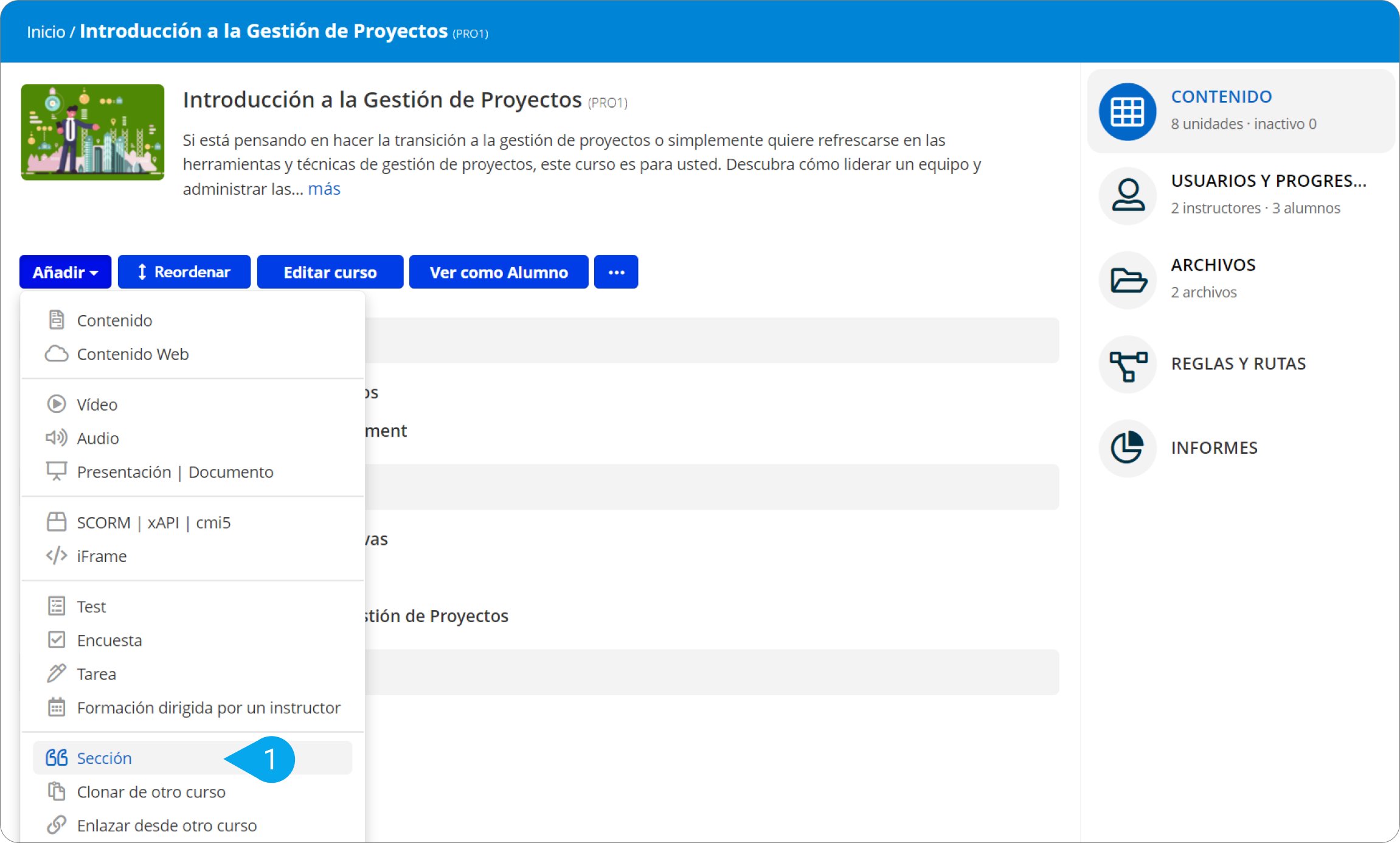Click the Vídeo play icon in menu
This screenshot has width=1400, height=843.
tap(57, 404)
